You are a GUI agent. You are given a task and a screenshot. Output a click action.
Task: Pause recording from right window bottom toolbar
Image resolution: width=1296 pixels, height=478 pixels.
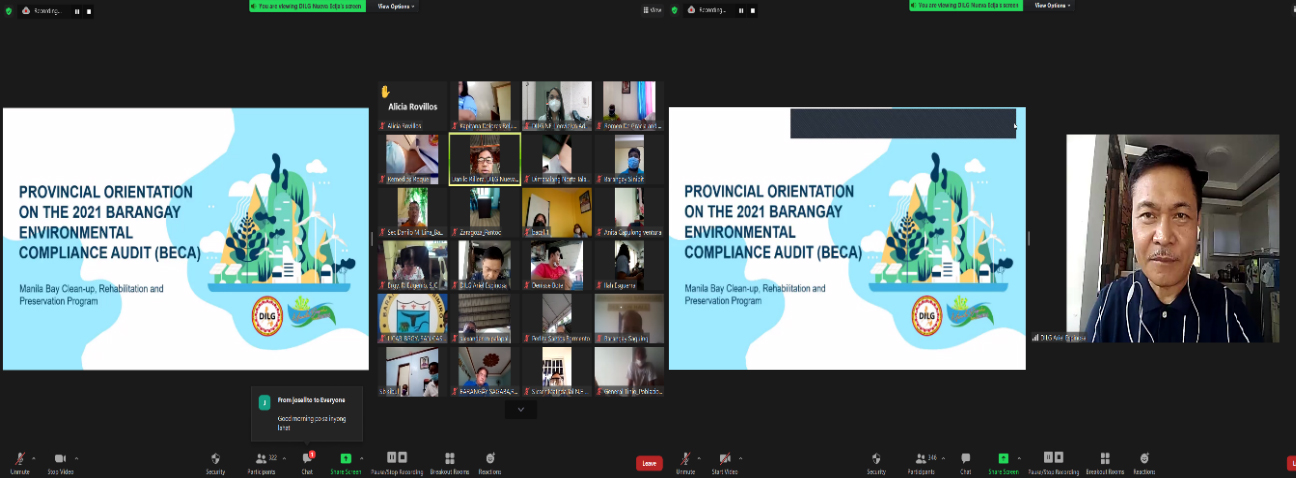coord(1047,457)
